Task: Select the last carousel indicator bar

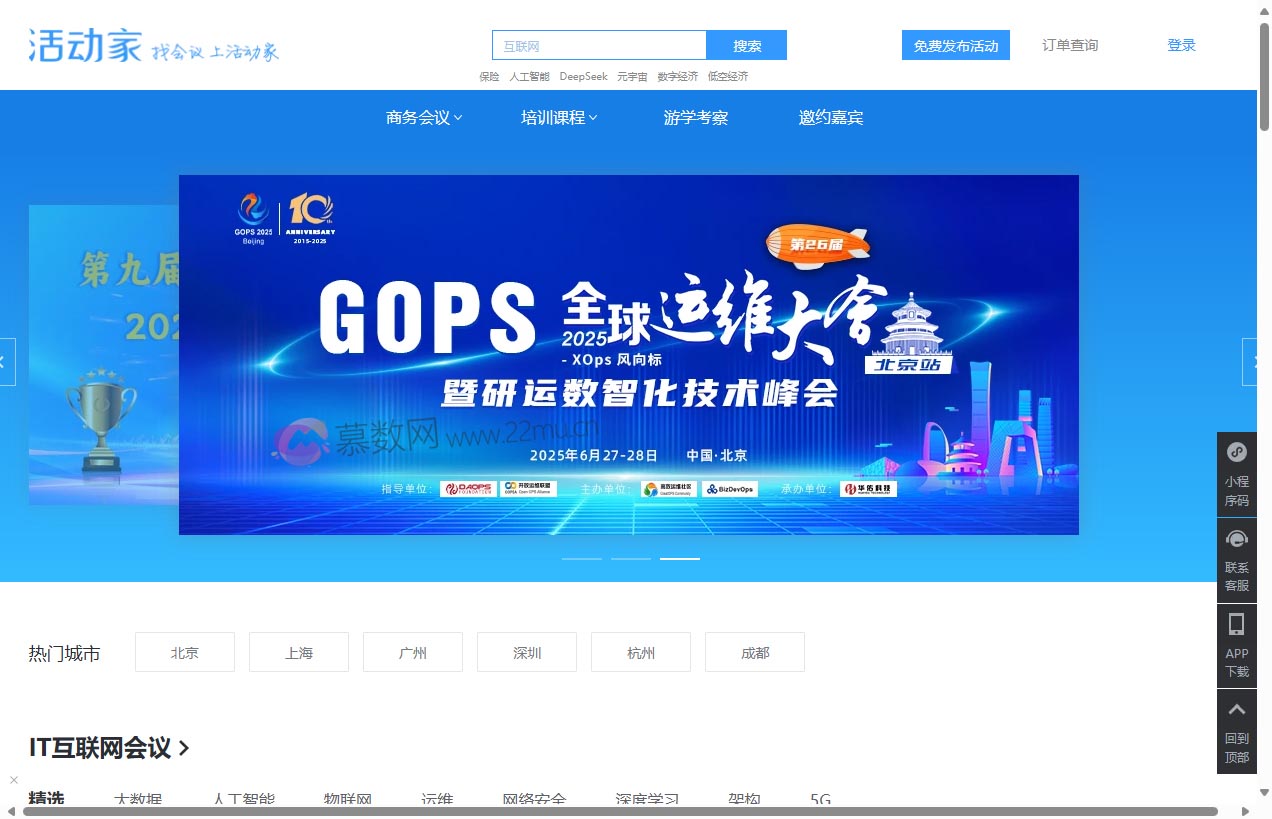Action: [680, 558]
